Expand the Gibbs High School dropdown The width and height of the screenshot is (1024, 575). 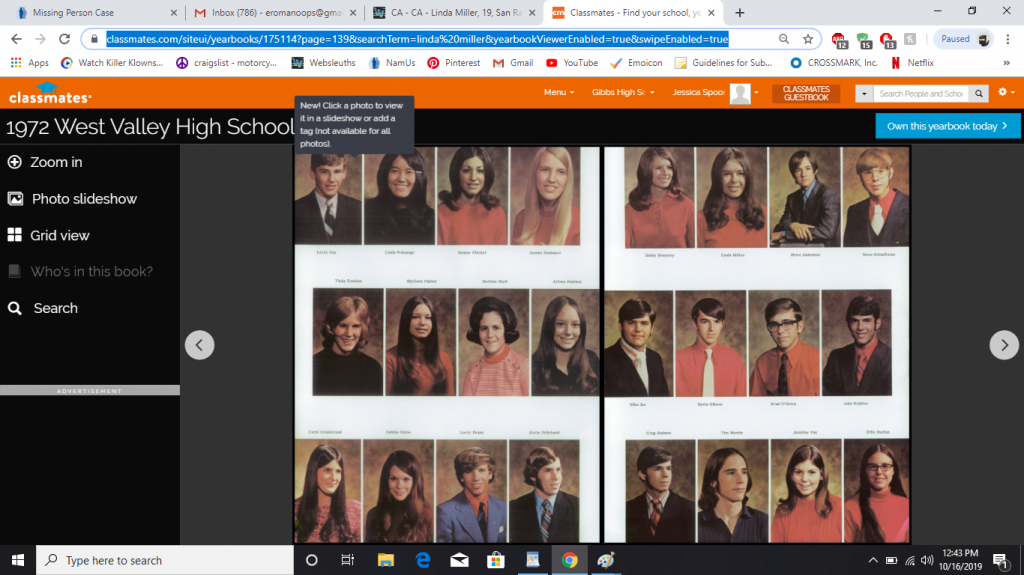pyautogui.click(x=622, y=93)
